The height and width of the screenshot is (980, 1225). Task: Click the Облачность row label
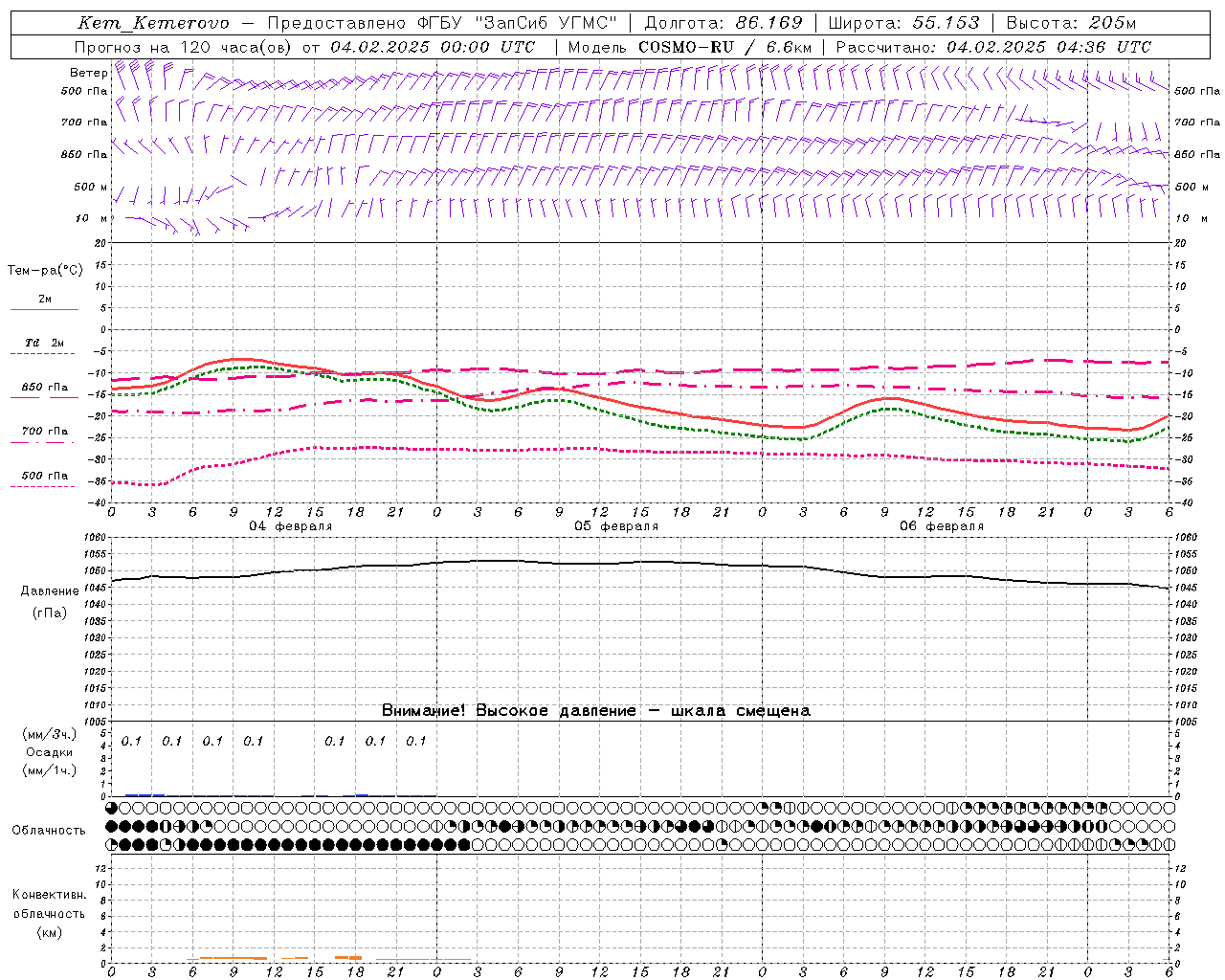click(x=49, y=831)
